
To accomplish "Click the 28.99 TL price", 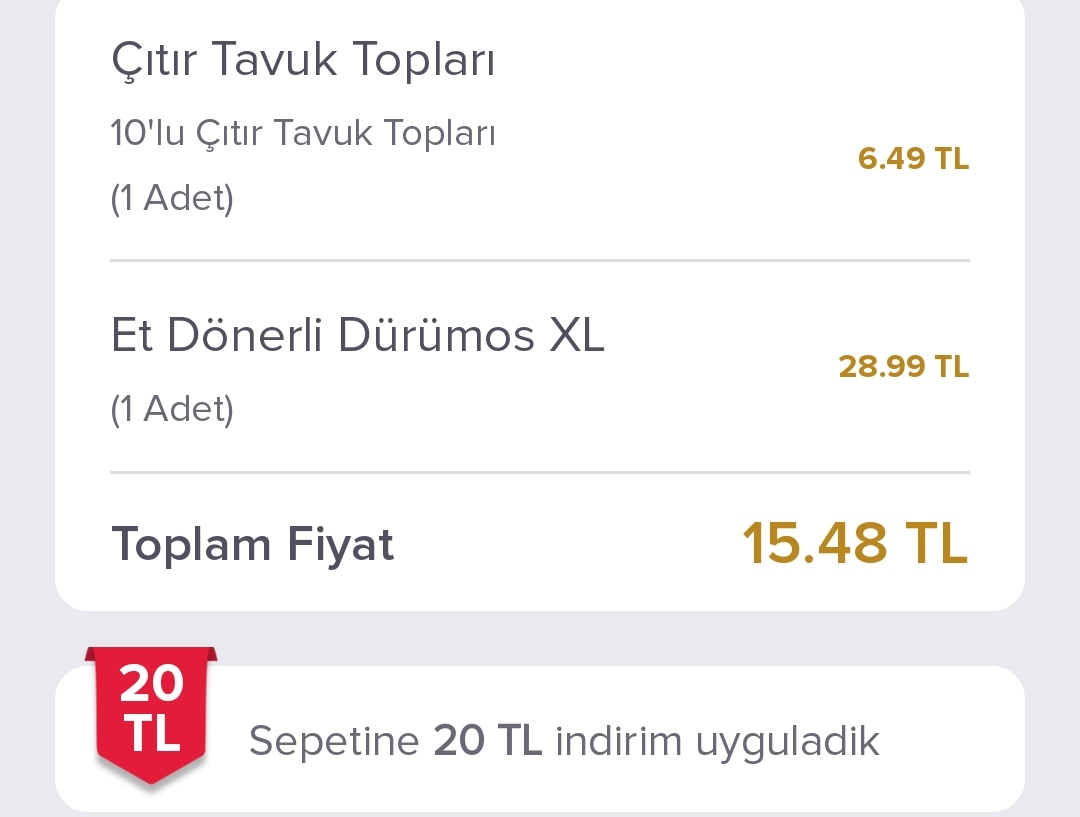I will pos(903,367).
